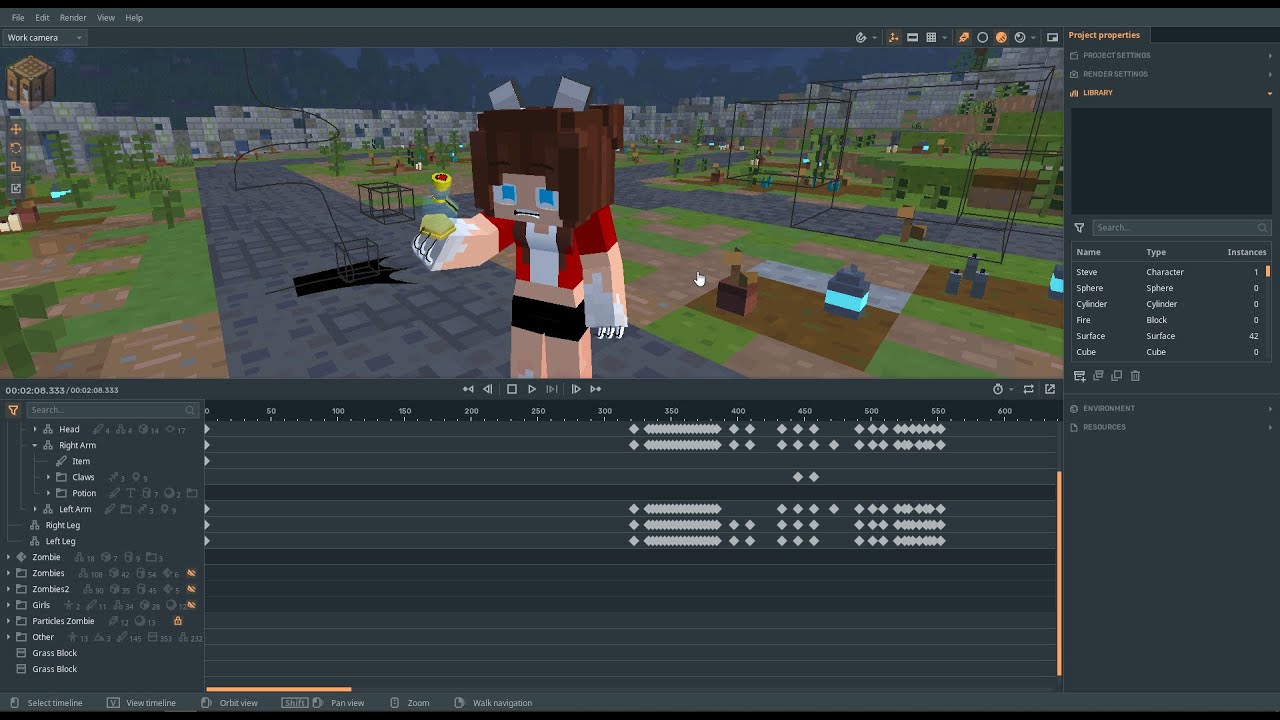The width and height of the screenshot is (1280, 720).
Task: Open the Help menu
Action: (134, 17)
